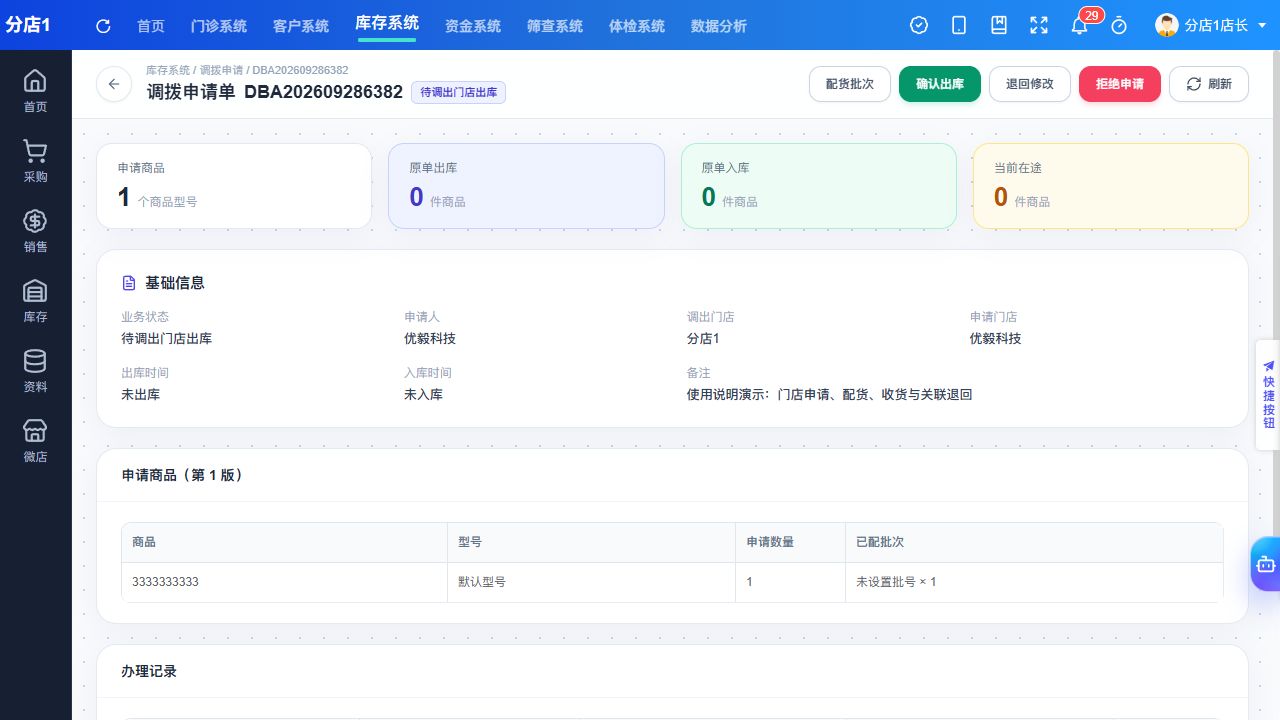Switch to the 数据分析 tab
Screen dimensions: 1280x720
coord(719,26)
